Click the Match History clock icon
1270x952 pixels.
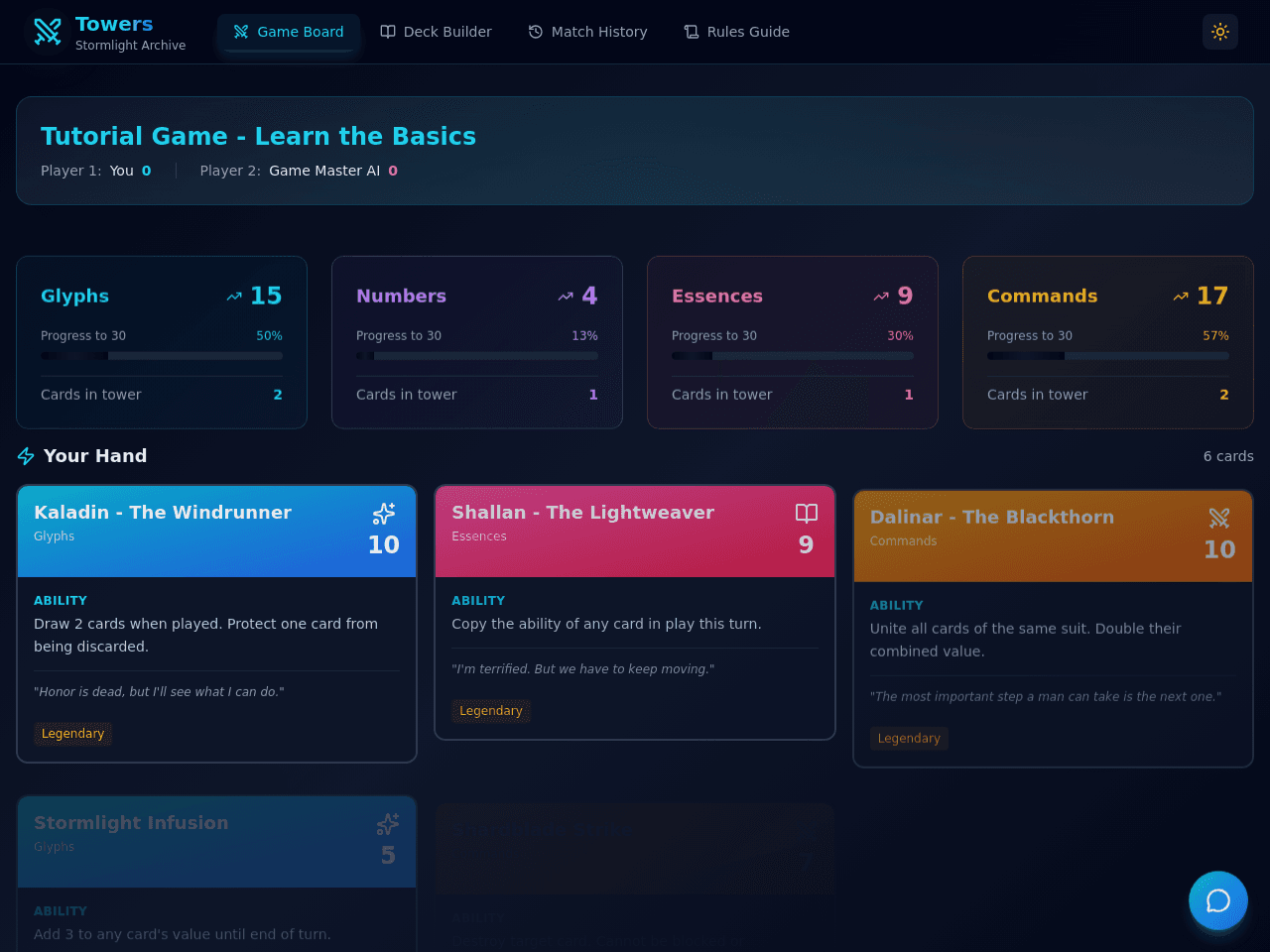[x=536, y=32]
